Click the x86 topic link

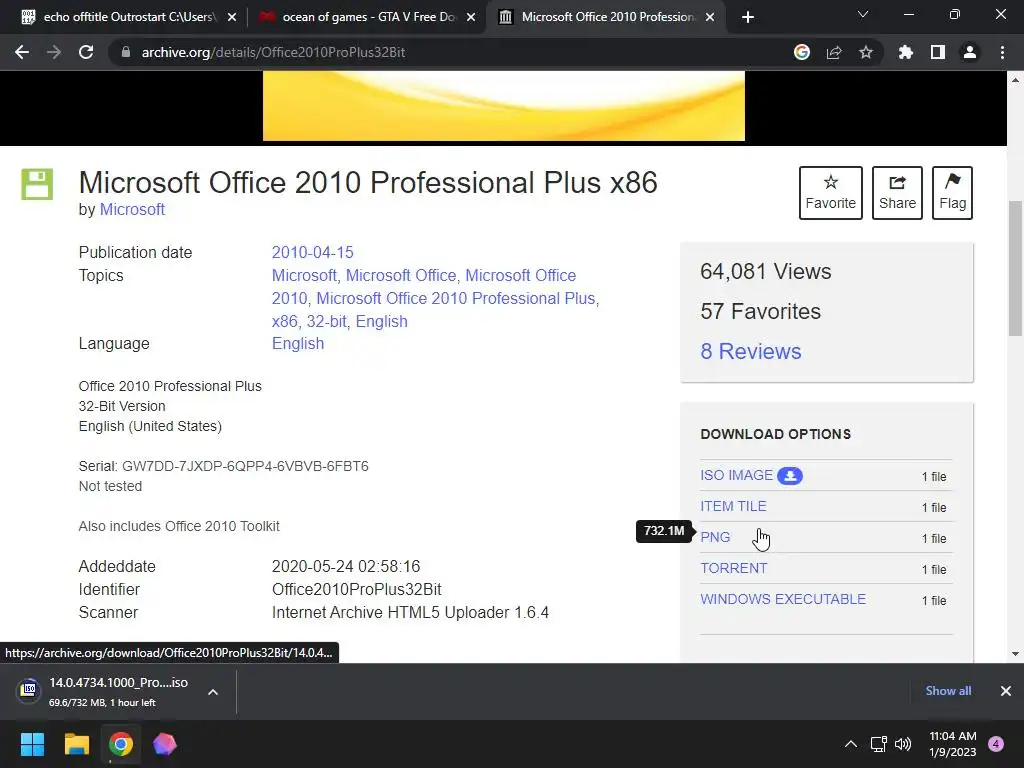click(x=283, y=321)
